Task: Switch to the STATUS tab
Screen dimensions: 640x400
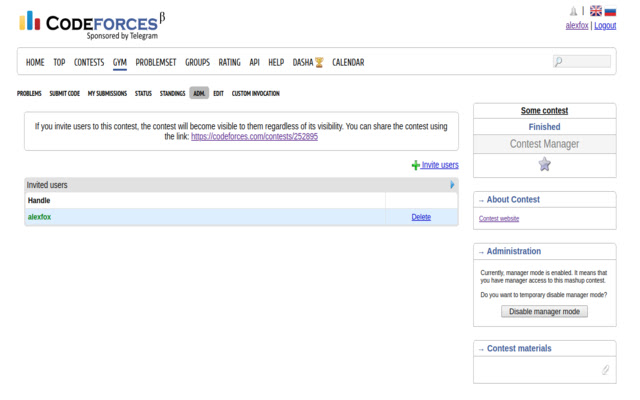Action: pyautogui.click(x=143, y=93)
